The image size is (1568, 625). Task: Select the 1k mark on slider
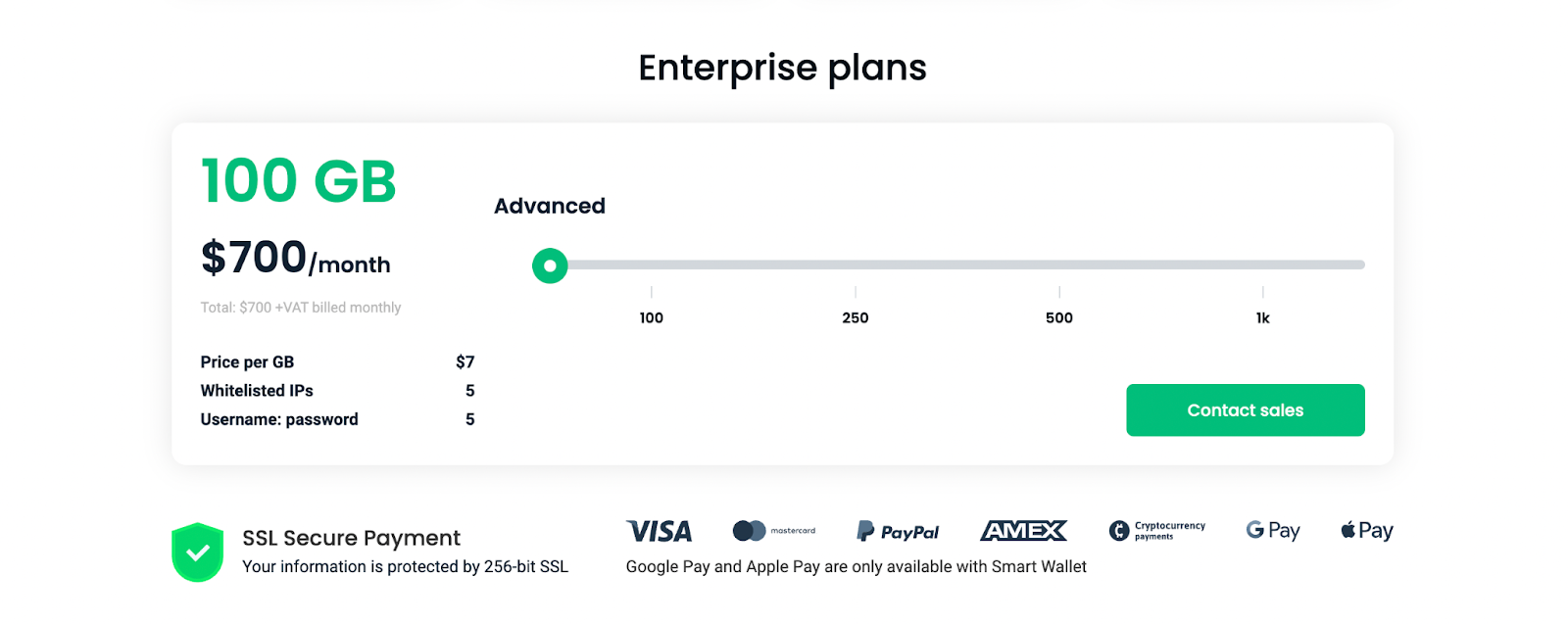1262,317
